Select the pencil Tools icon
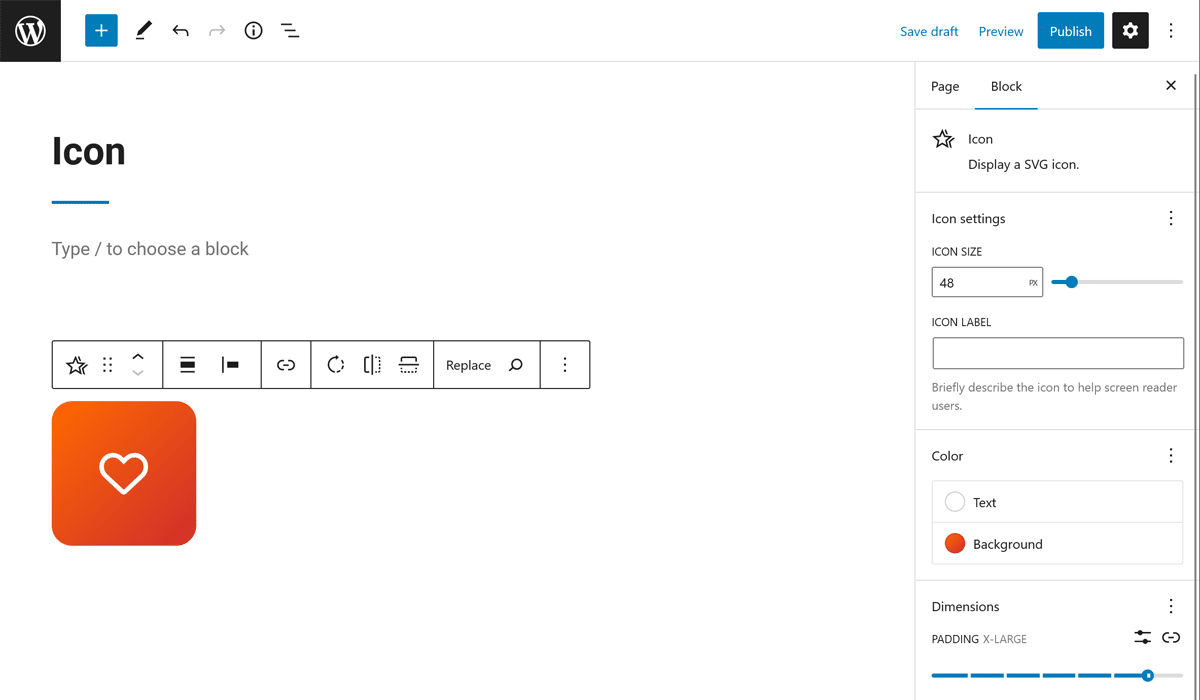Screen dimensions: 1200x700 coord(143,31)
